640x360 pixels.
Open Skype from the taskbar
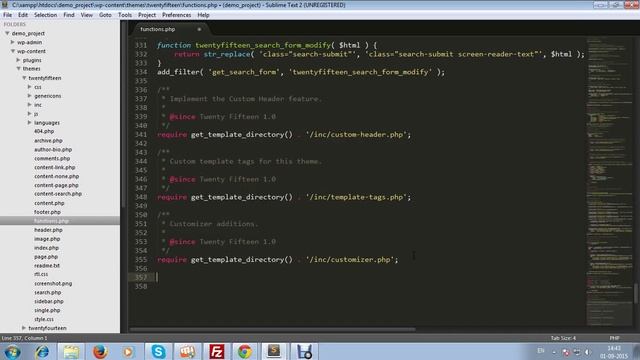pyautogui.click(x=158, y=352)
